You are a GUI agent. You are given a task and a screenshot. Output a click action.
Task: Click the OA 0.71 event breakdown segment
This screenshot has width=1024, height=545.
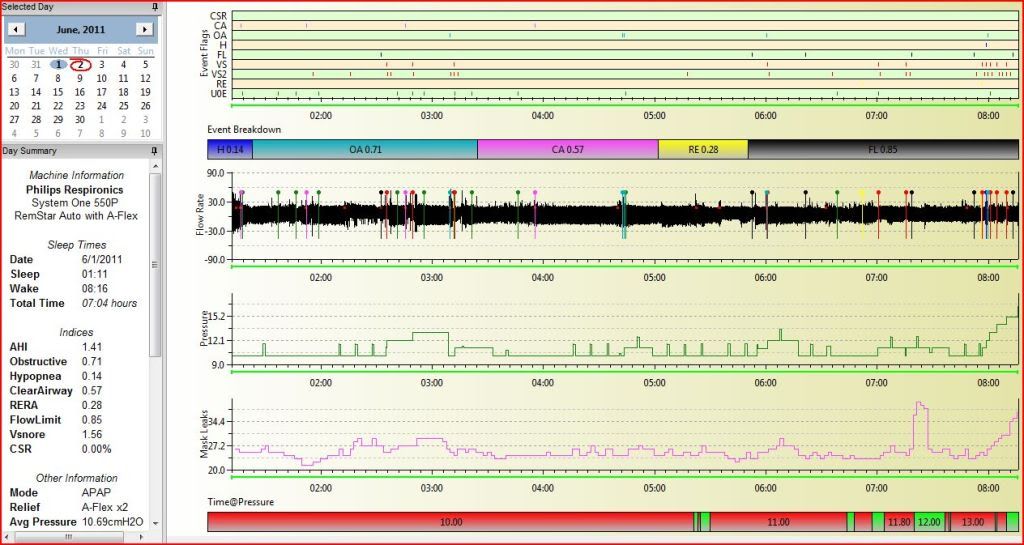pos(365,149)
